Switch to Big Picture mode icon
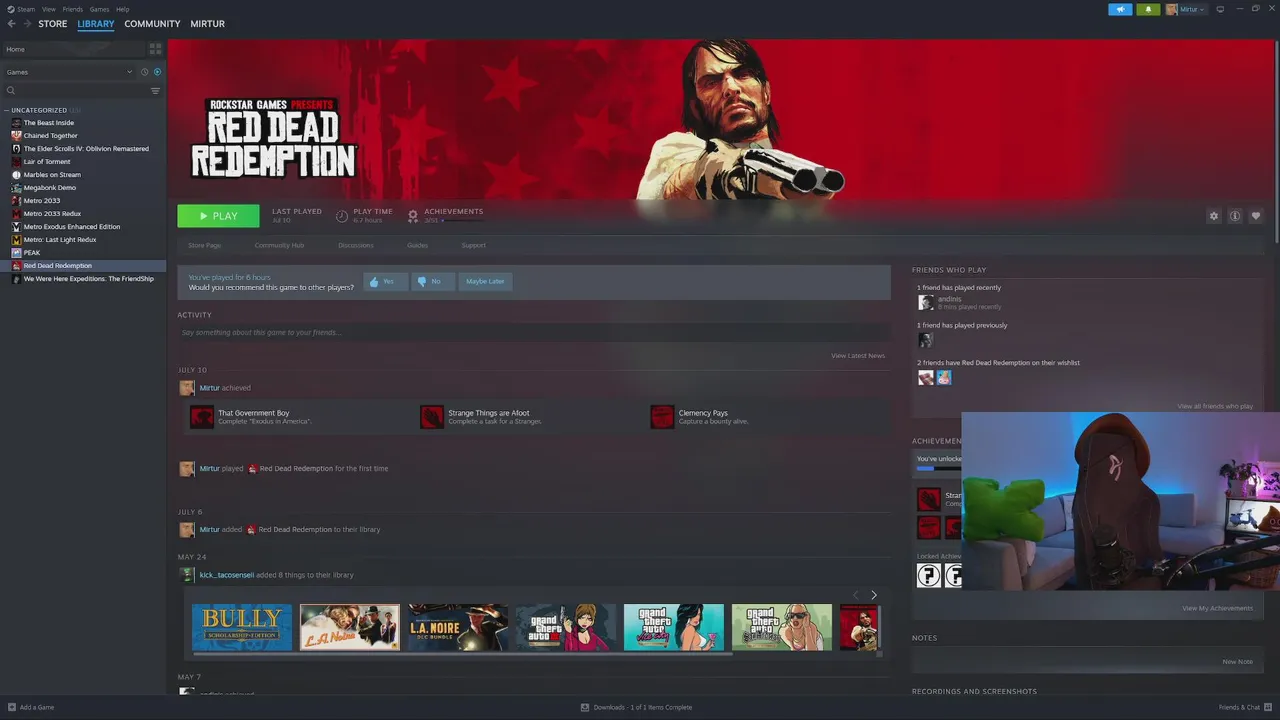1280x720 pixels. pyautogui.click(x=1220, y=9)
